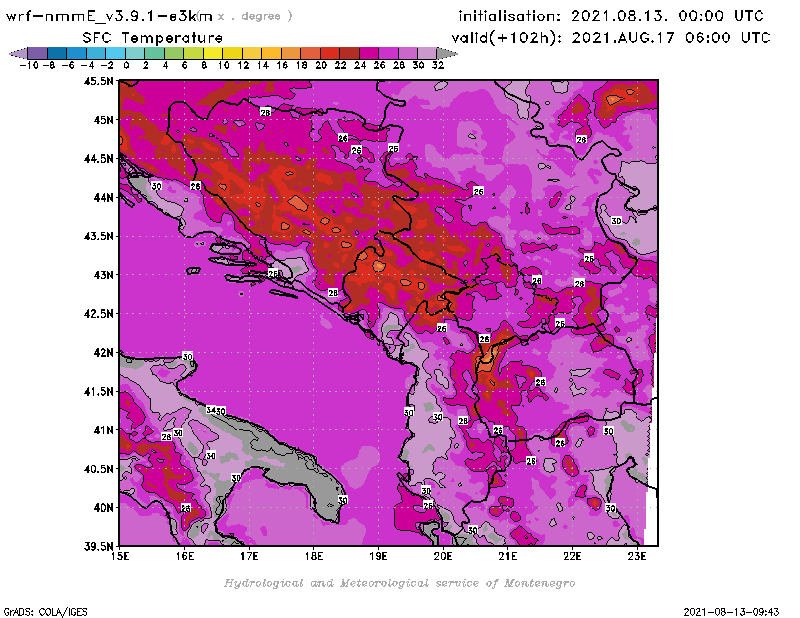
Task: Select the '44N' latitude label
Action: click(x=103, y=197)
